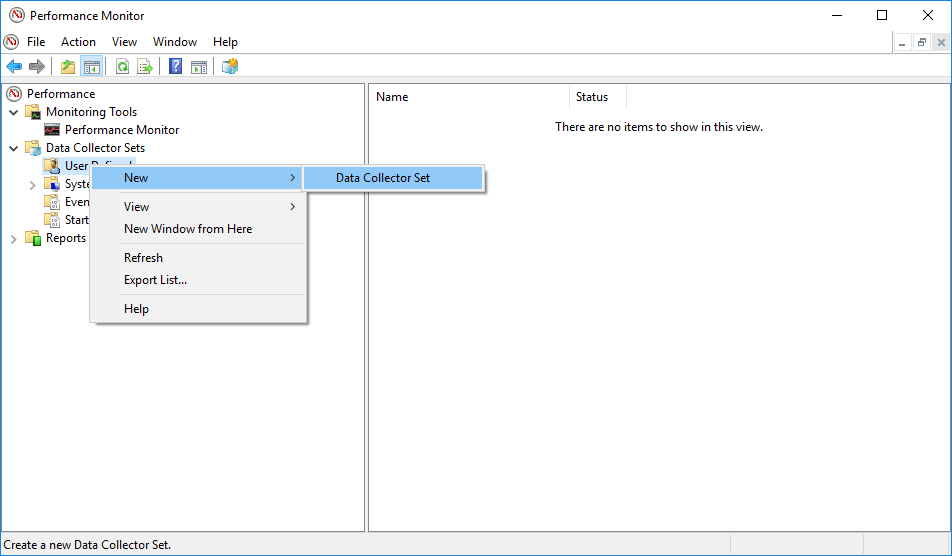
Task: Click the Performance Monitor graph icon in tree
Action: [x=52, y=130]
